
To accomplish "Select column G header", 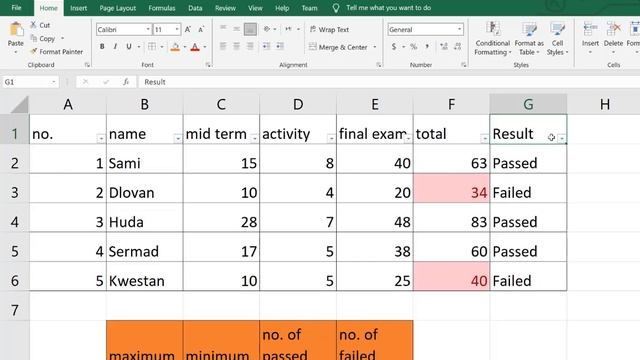I will 528,104.
